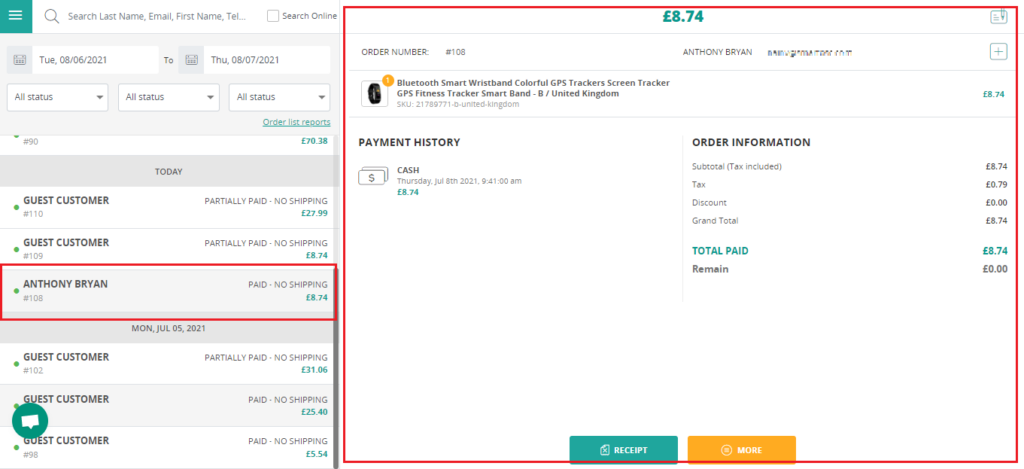
Task: Click the order note icon top right
Action: (x=997, y=16)
